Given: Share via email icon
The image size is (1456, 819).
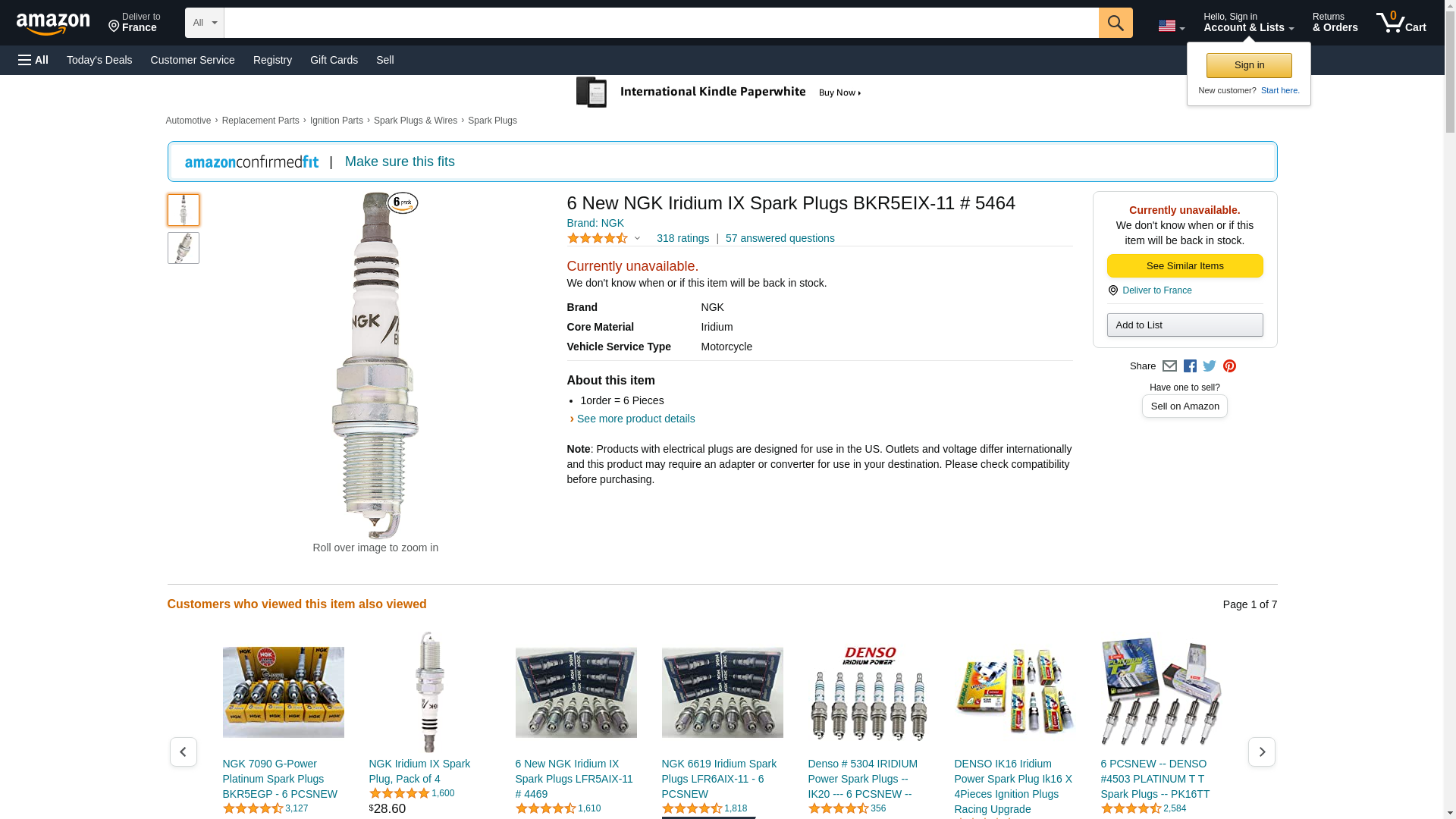Looking at the screenshot, I should 1169,366.
